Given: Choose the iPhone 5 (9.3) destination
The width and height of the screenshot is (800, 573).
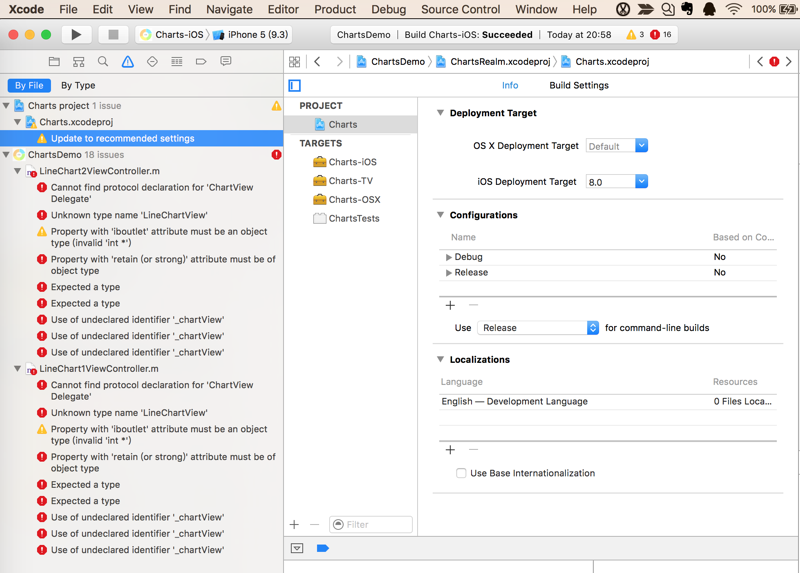Looking at the screenshot, I should coord(251,34).
